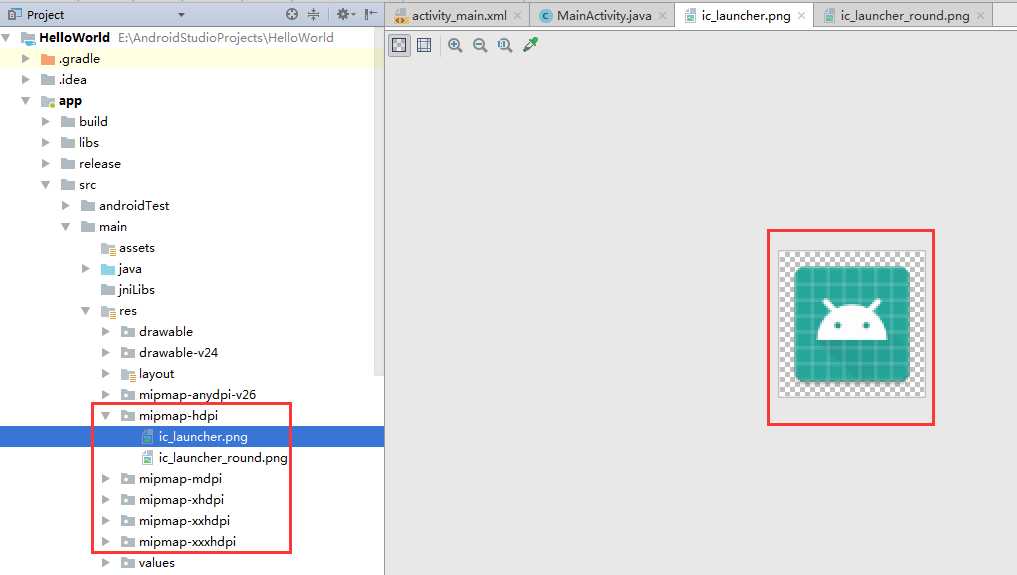The width and height of the screenshot is (1017, 575).
Task: Close the activity_main.xml tab
Action: point(518,16)
